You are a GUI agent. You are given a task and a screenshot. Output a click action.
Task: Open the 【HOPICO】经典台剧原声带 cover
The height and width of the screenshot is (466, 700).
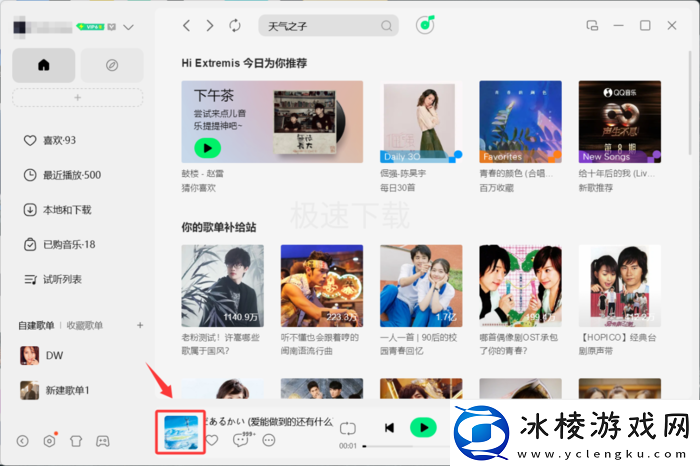tap(620, 286)
